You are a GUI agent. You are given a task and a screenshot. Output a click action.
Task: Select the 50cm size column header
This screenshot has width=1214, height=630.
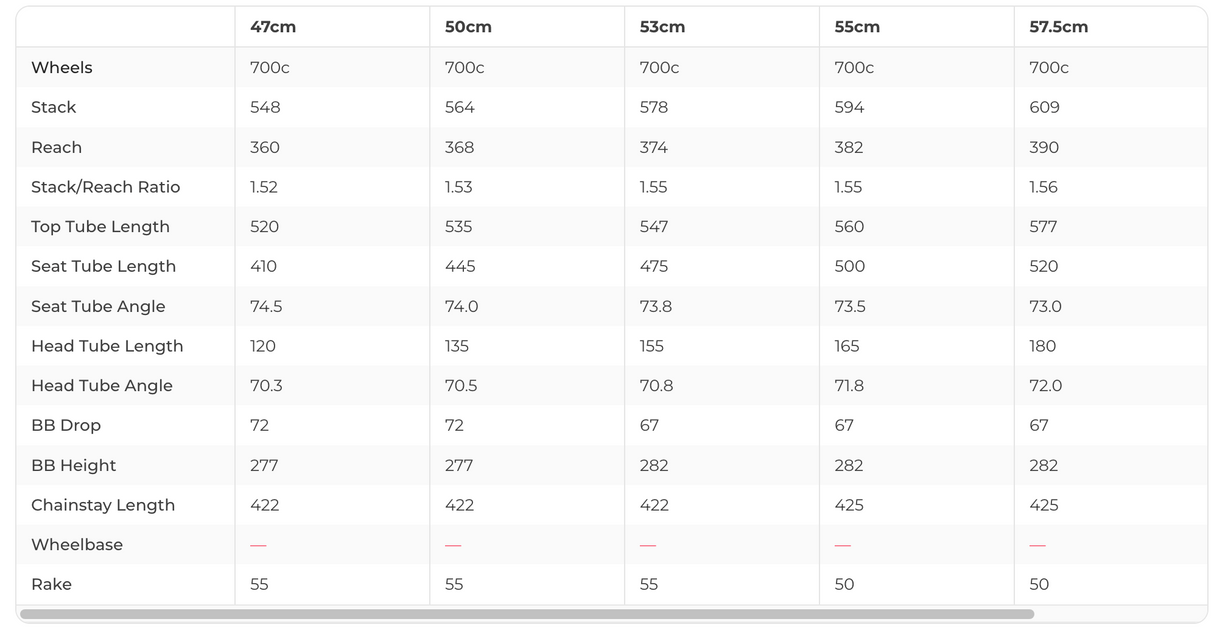coord(468,27)
